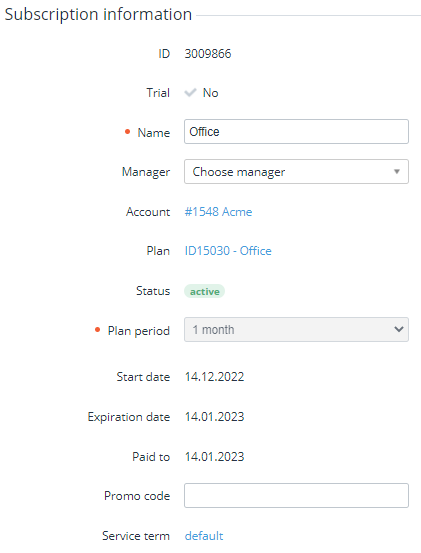Click the Manager dropdown arrow
Image resolution: width=421 pixels, height=553 pixels.
397,171
